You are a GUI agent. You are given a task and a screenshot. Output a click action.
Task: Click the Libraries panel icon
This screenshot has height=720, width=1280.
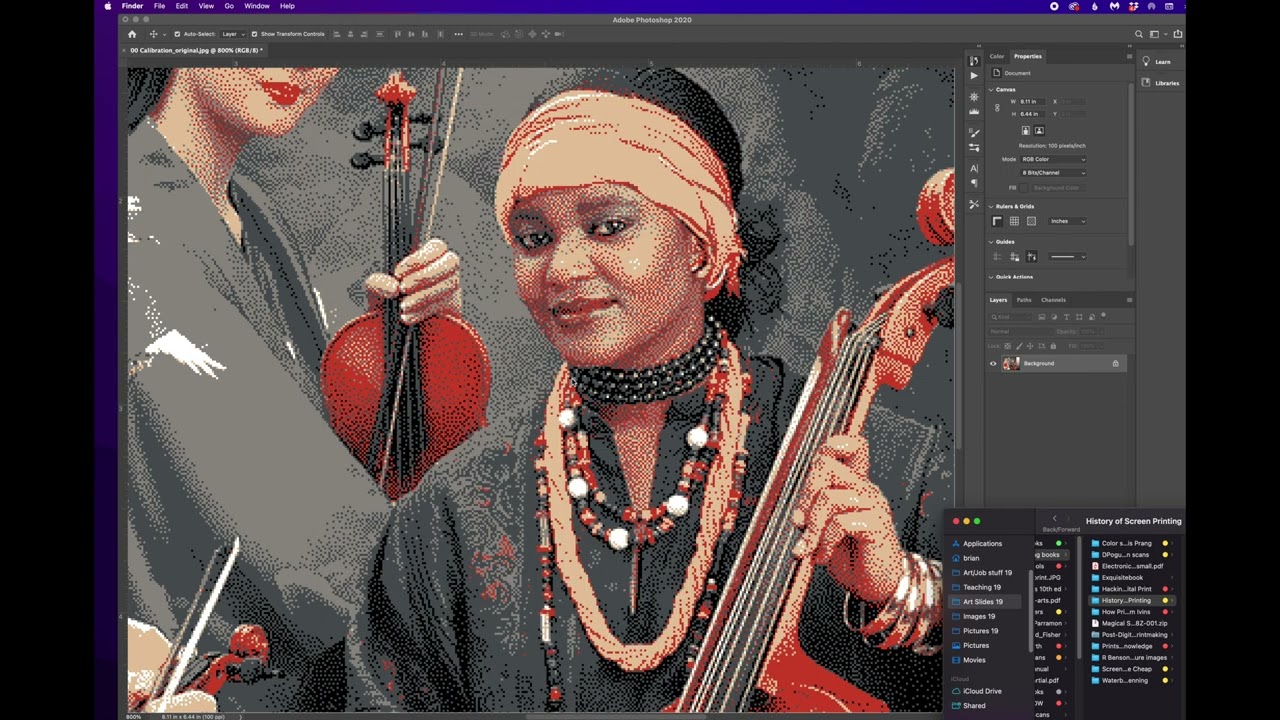pyautogui.click(x=1146, y=83)
